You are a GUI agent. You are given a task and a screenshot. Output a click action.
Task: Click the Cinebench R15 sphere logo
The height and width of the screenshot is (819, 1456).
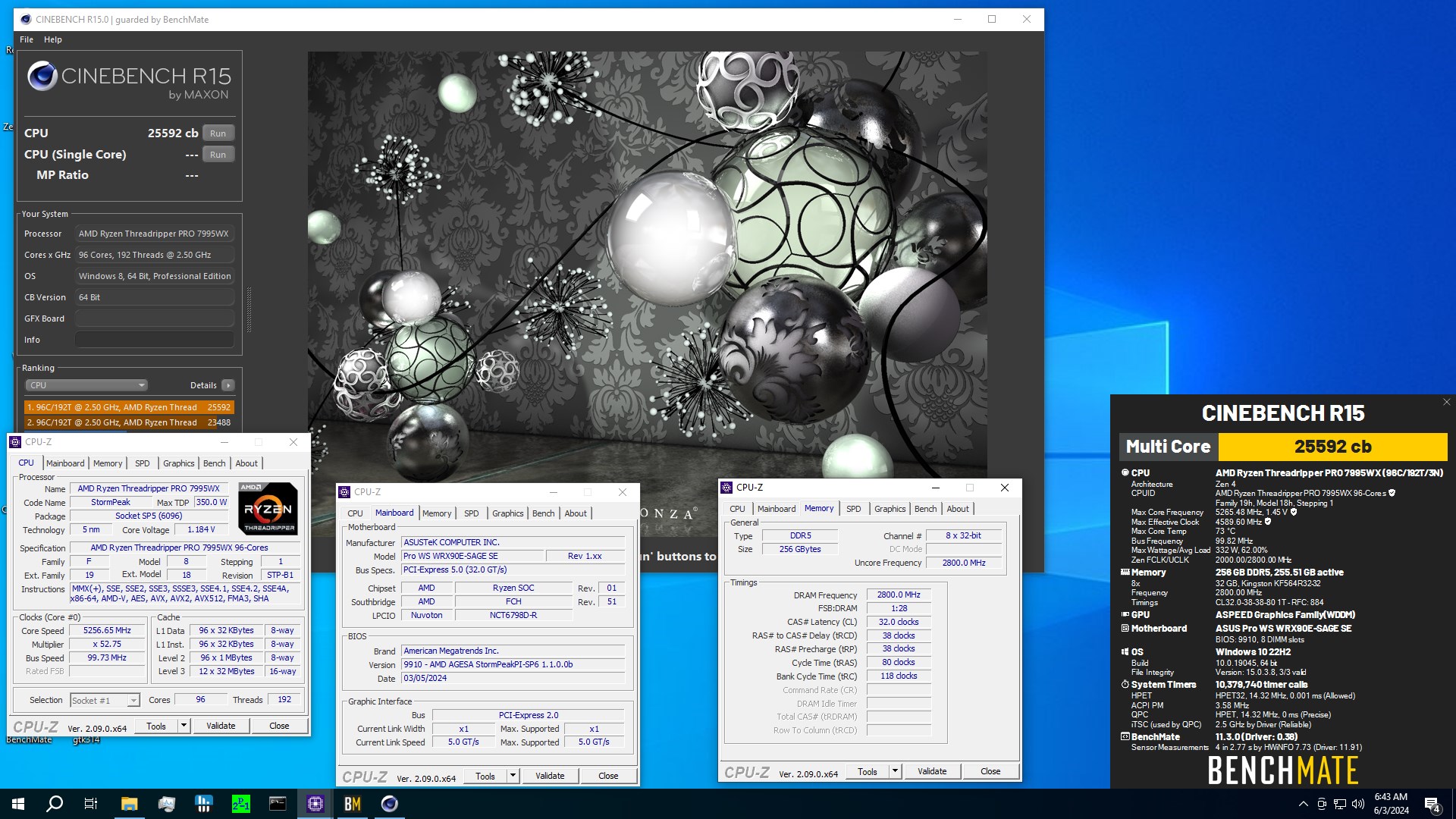(42, 77)
